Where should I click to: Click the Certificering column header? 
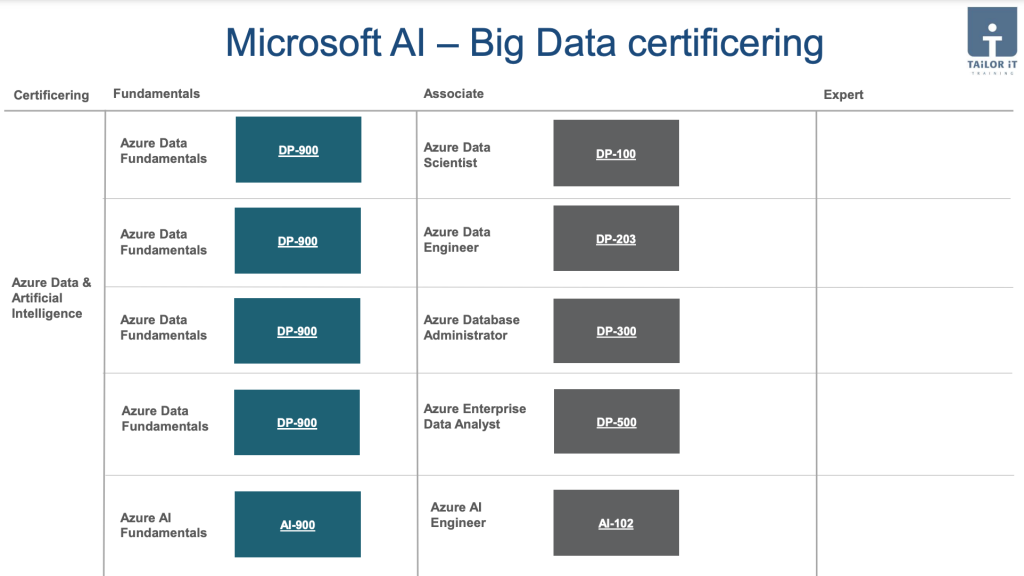click(52, 95)
